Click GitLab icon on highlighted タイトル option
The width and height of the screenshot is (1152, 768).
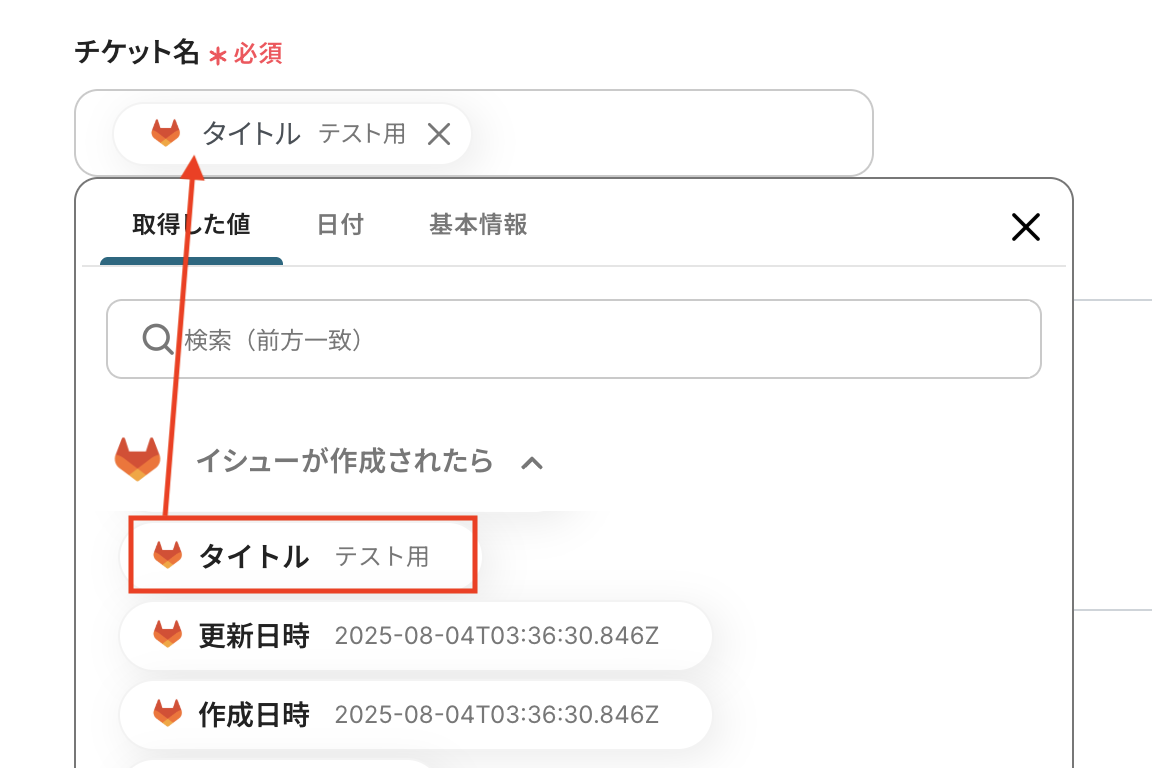click(168, 555)
